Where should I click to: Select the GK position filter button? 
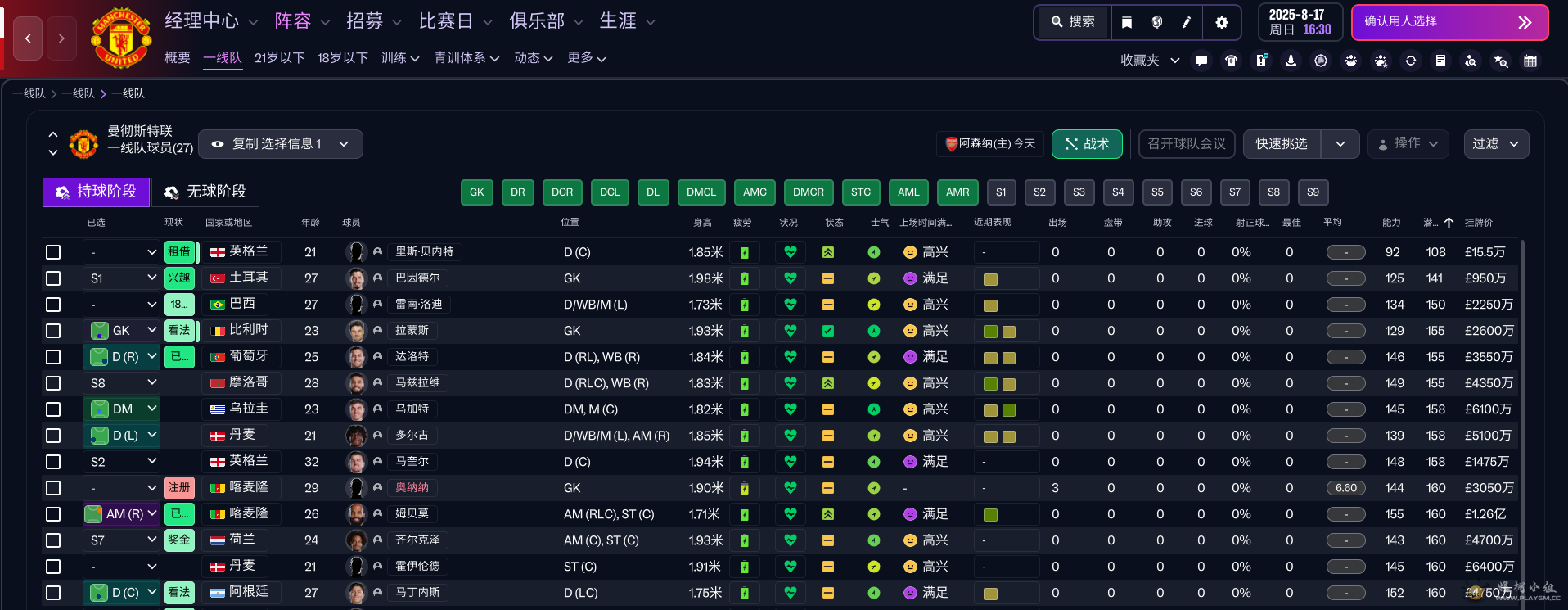coord(477,192)
